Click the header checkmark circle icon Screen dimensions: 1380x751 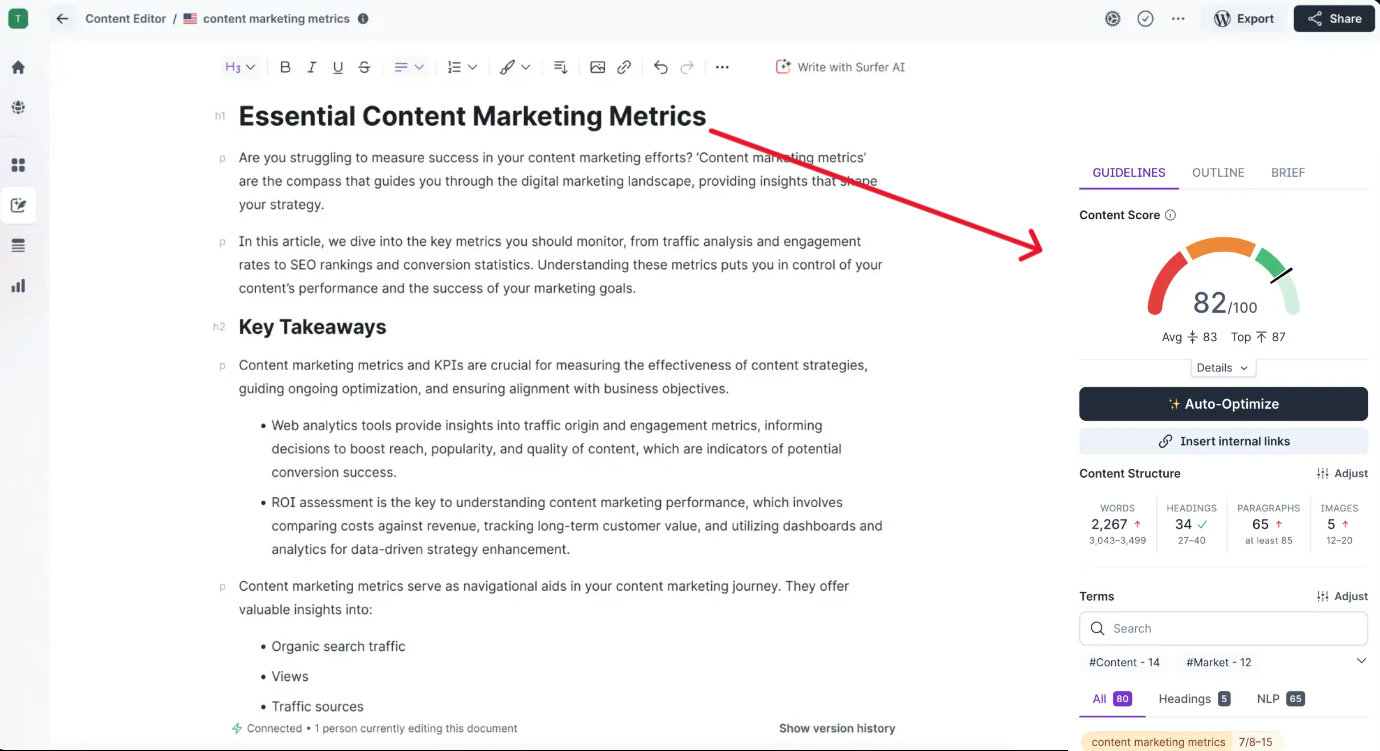[x=1145, y=18]
